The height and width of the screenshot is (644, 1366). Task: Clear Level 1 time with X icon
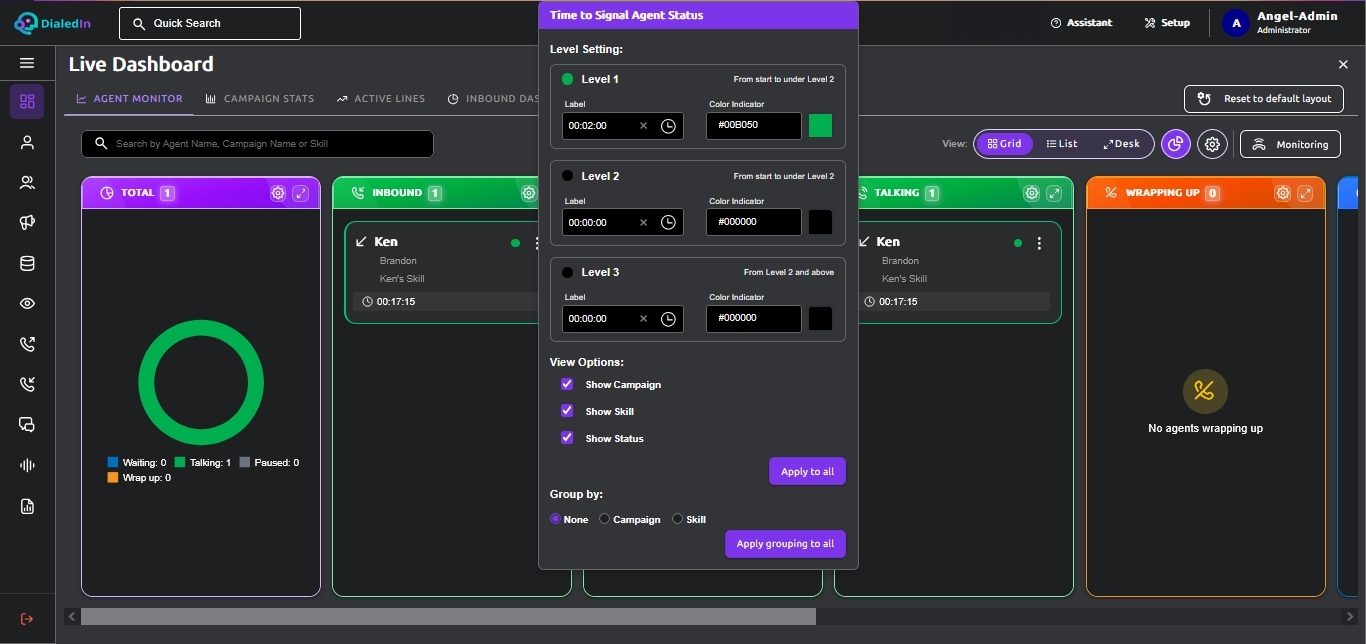click(643, 126)
